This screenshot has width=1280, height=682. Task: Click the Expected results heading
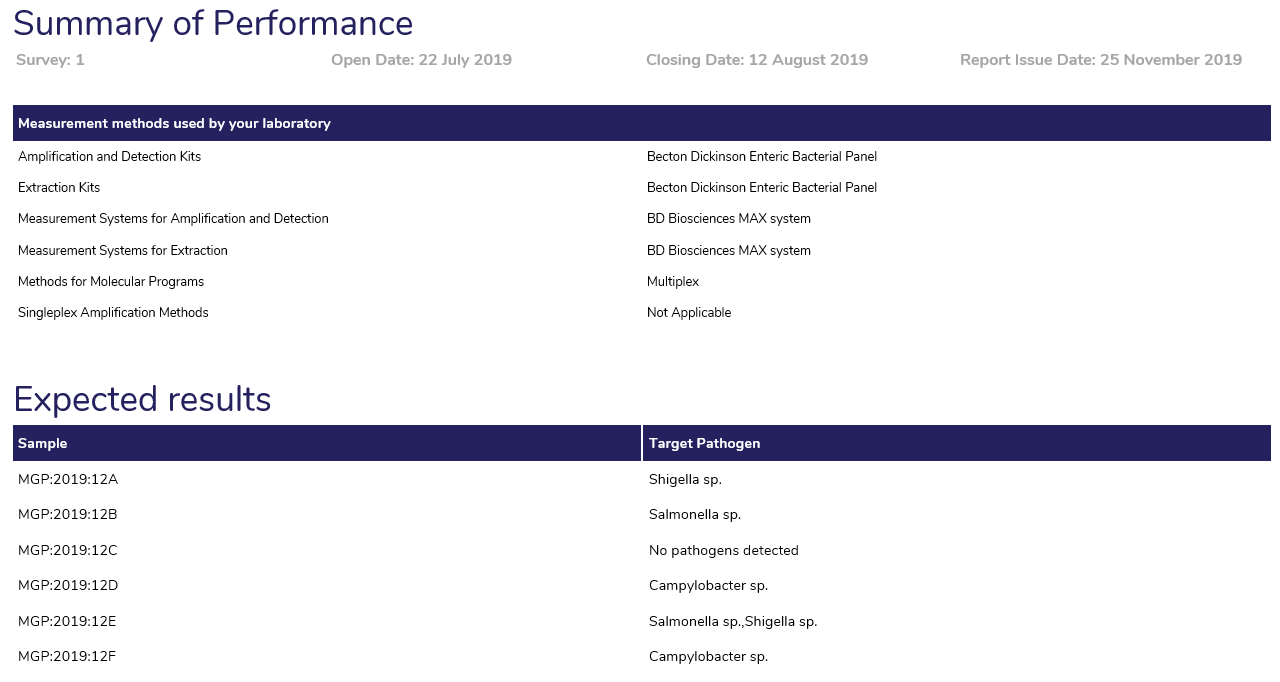point(142,399)
